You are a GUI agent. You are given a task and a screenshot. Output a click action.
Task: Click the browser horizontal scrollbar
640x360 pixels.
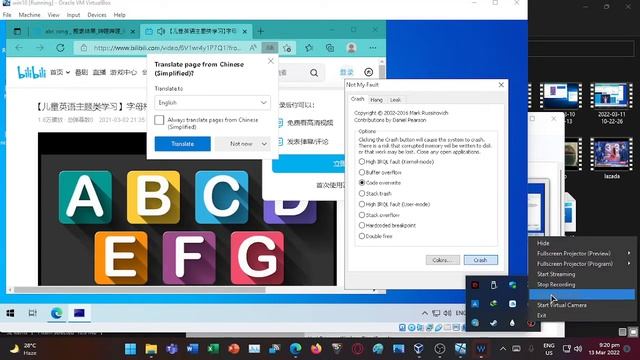tap(140, 290)
